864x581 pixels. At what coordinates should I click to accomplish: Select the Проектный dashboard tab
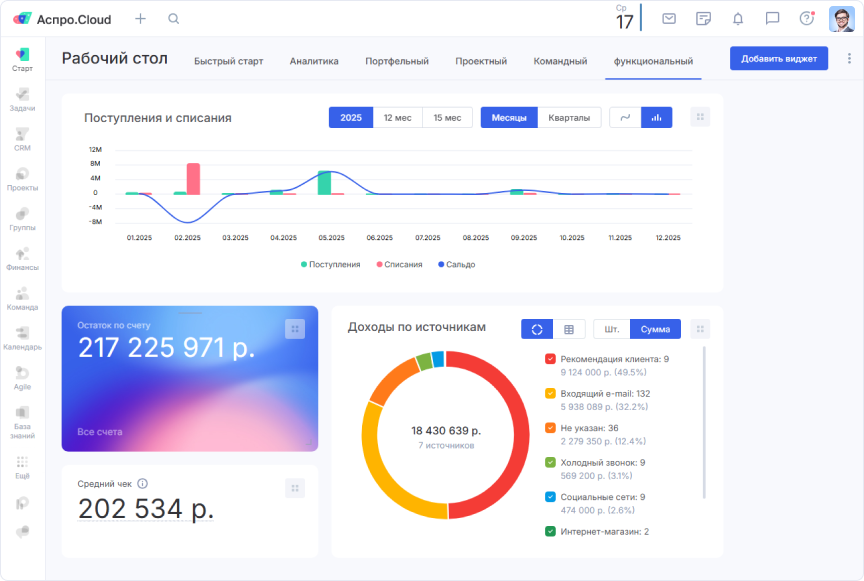click(x=481, y=60)
